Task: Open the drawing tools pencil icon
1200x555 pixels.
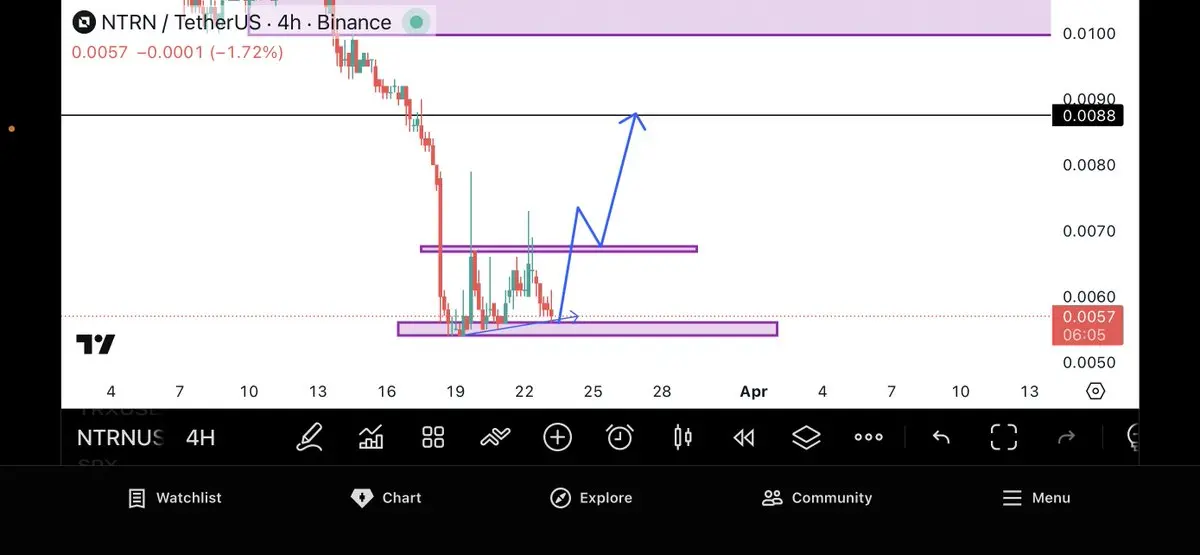Action: [310, 437]
